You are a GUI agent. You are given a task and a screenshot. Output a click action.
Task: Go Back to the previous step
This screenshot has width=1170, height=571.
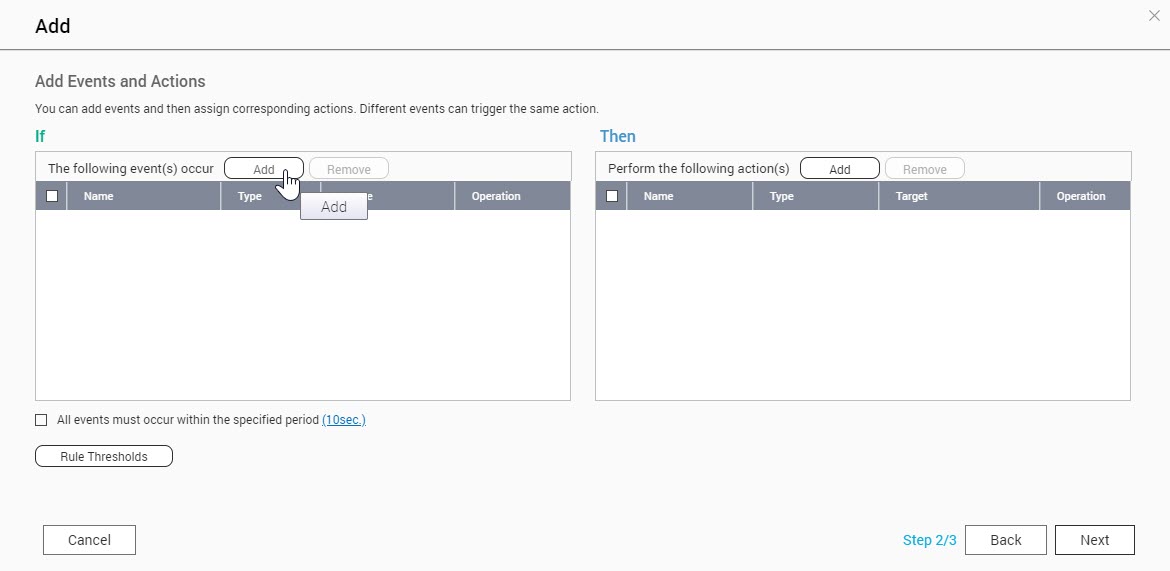point(1005,540)
